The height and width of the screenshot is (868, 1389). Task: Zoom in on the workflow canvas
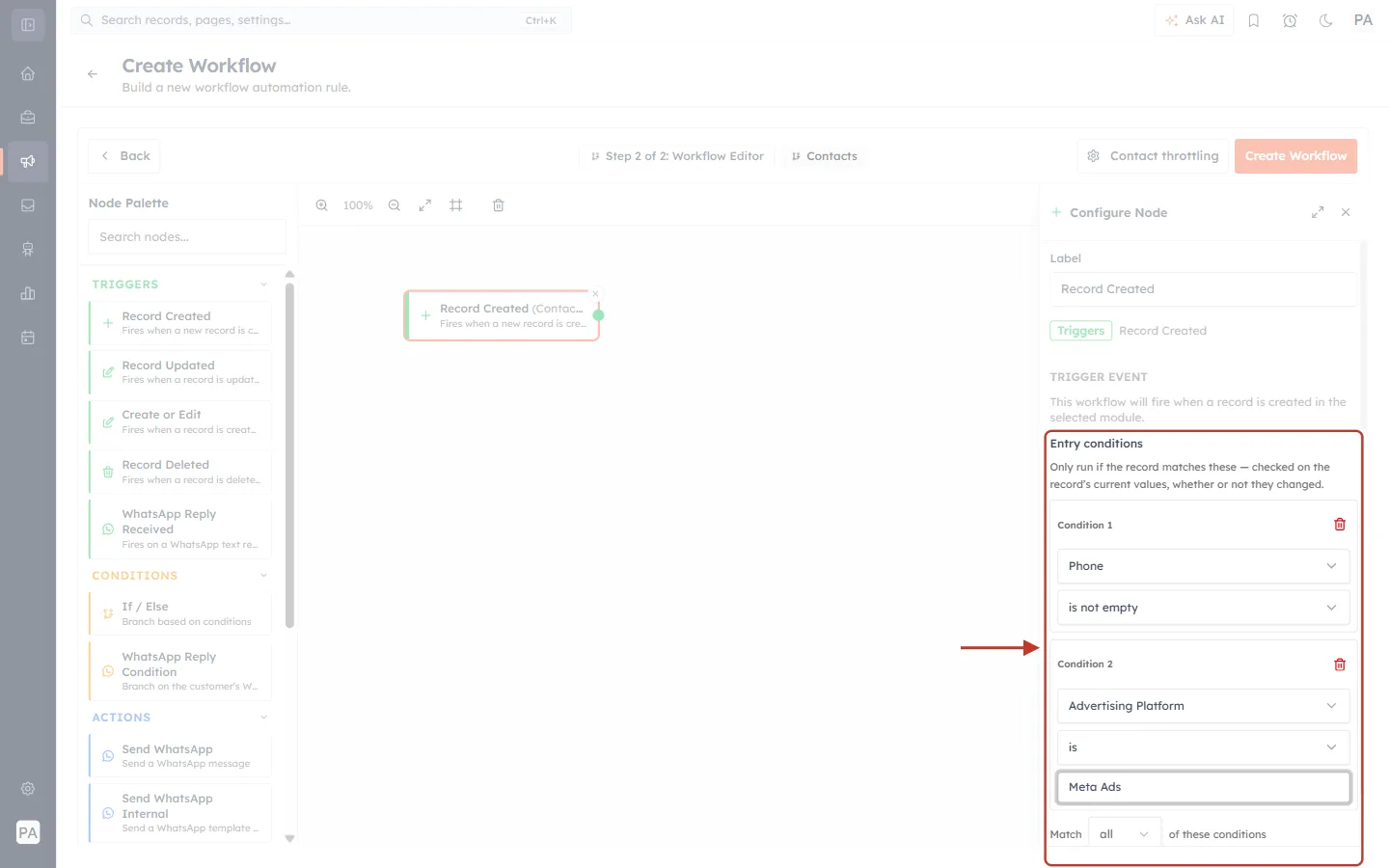pyautogui.click(x=322, y=205)
